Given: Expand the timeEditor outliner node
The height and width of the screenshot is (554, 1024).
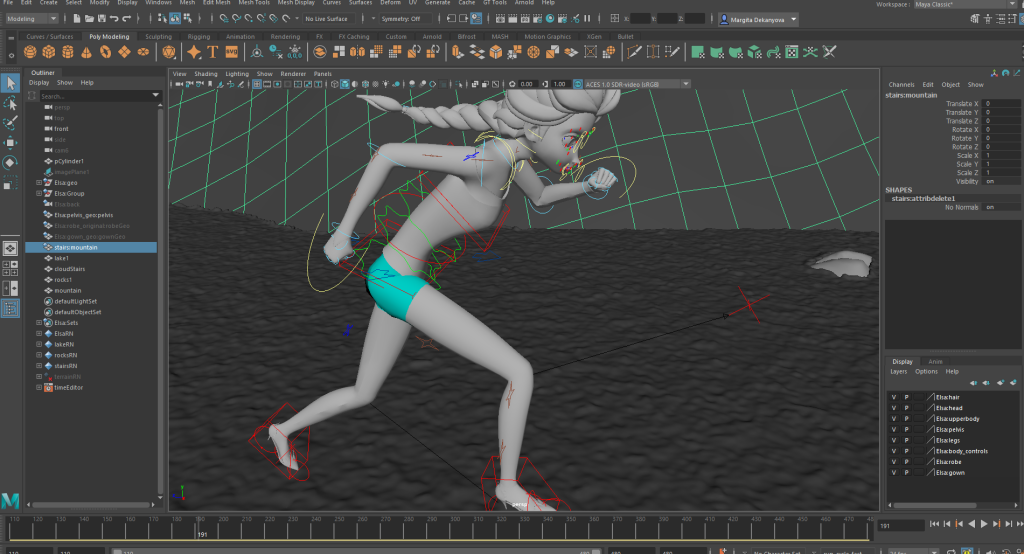Looking at the screenshot, I should [39, 387].
